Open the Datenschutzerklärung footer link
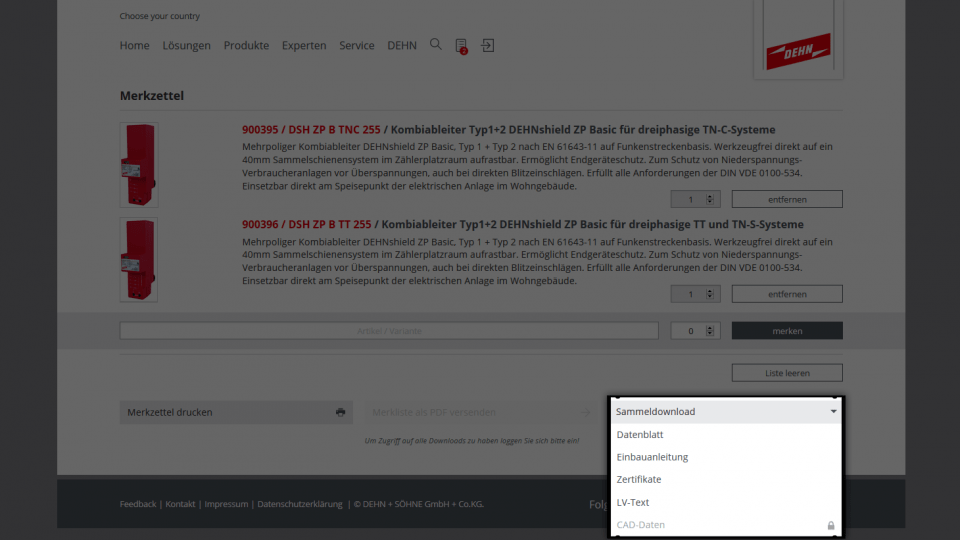 point(300,504)
